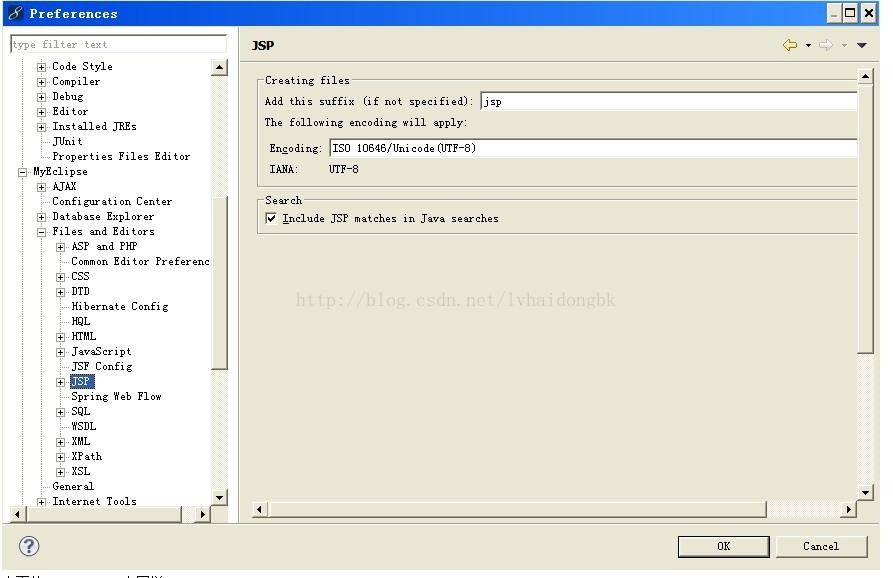The width and height of the screenshot is (893, 578).
Task: Expand the DTD tree node
Action: pyautogui.click(x=60, y=292)
